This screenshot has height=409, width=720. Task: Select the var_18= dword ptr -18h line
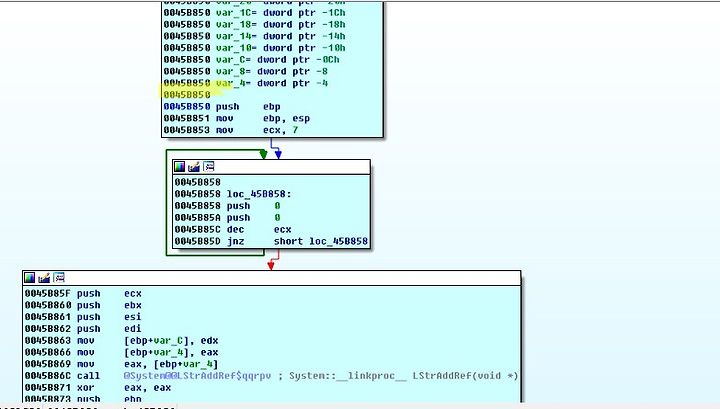point(254,25)
